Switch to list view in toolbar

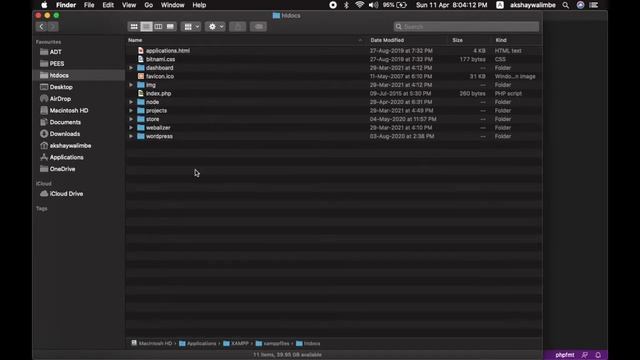146,27
